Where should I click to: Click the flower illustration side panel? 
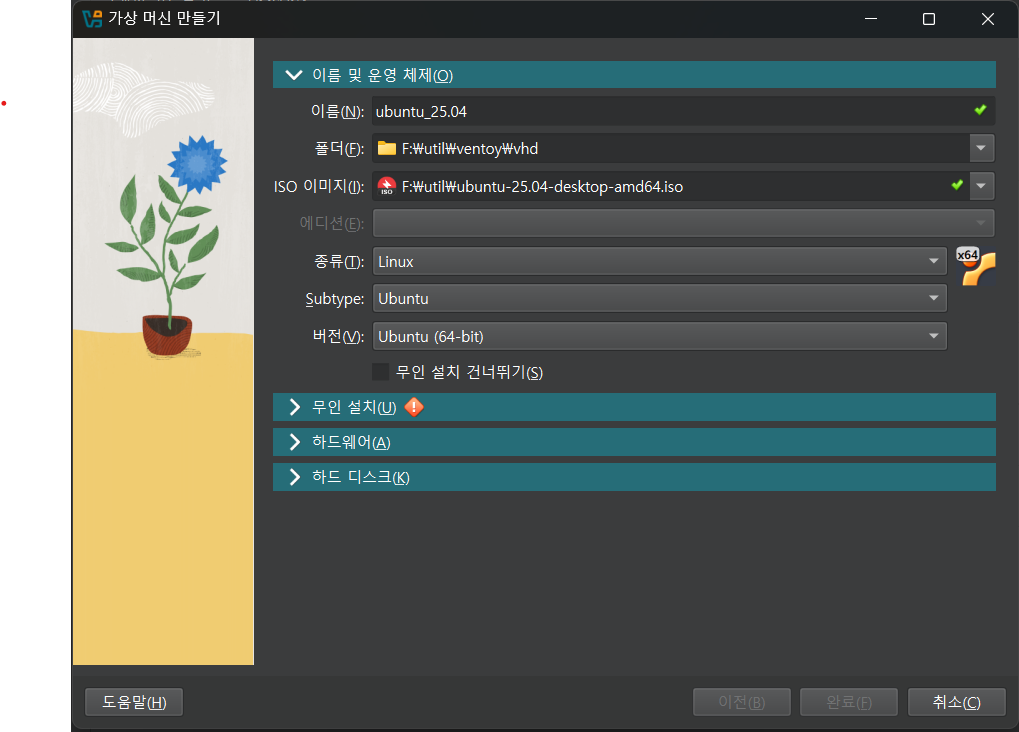163,351
